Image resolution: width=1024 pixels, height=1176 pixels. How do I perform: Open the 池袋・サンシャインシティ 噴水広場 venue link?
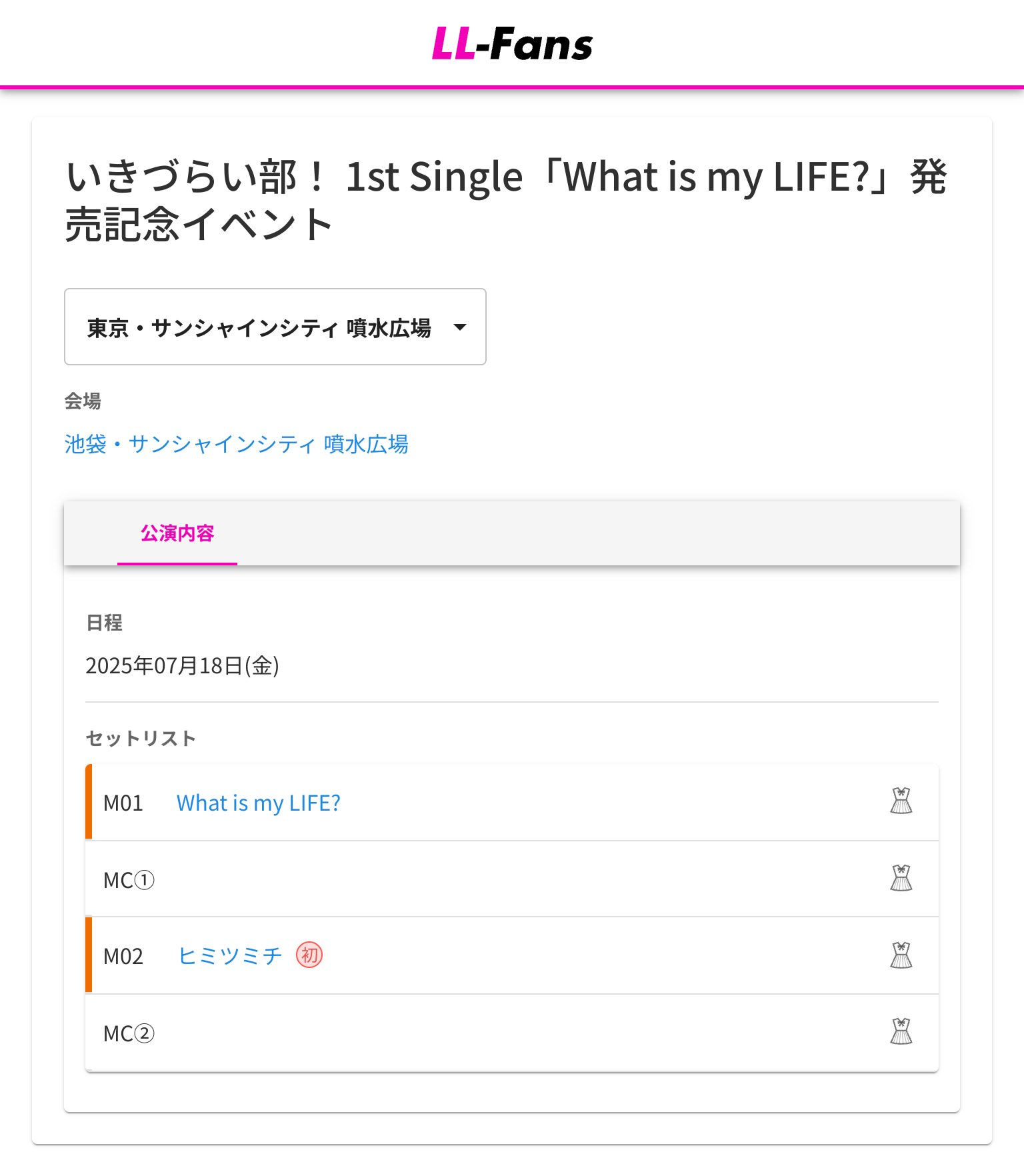[x=237, y=444]
